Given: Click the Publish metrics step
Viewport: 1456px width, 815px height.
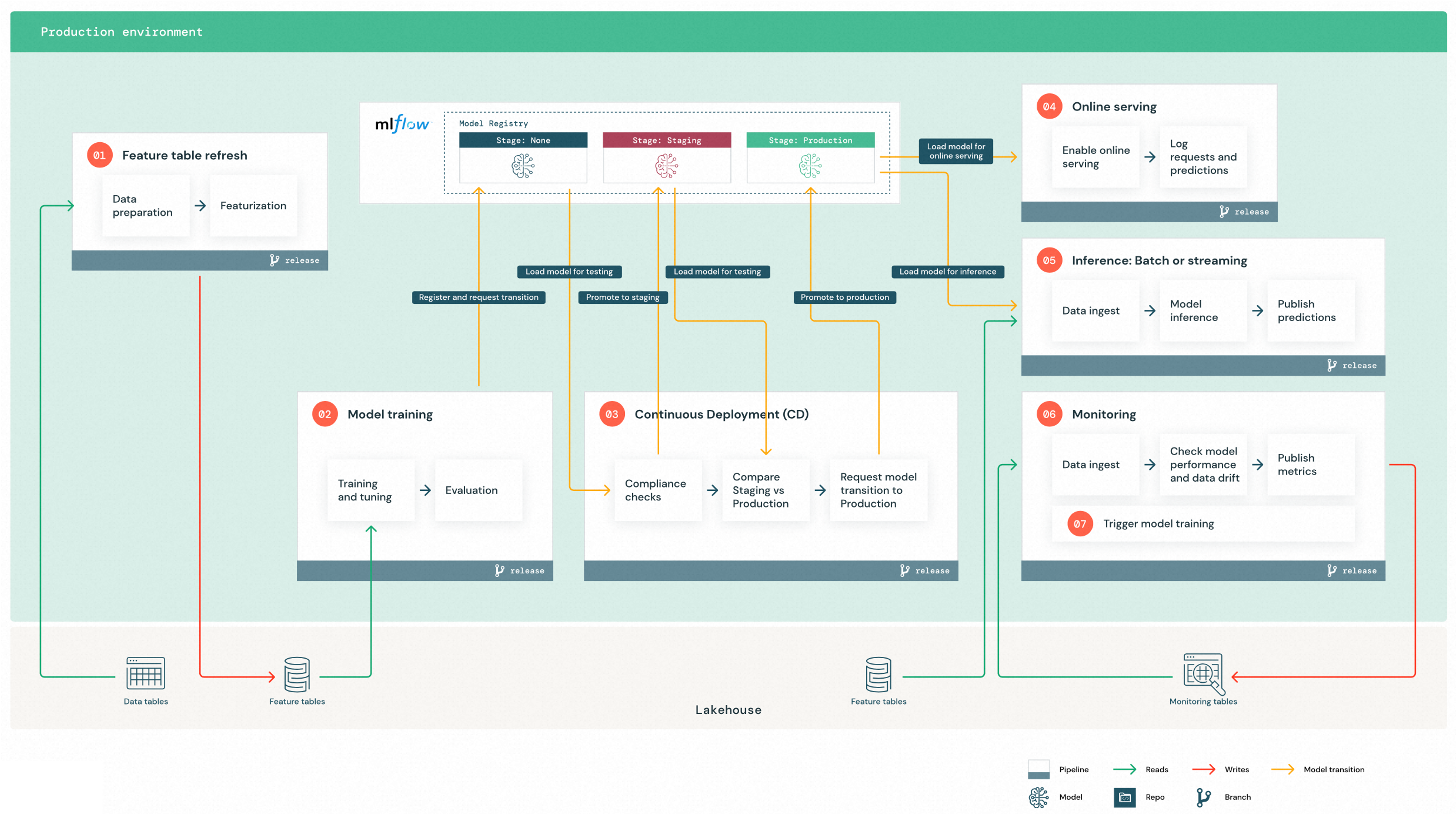Looking at the screenshot, I should pyautogui.click(x=1311, y=465).
